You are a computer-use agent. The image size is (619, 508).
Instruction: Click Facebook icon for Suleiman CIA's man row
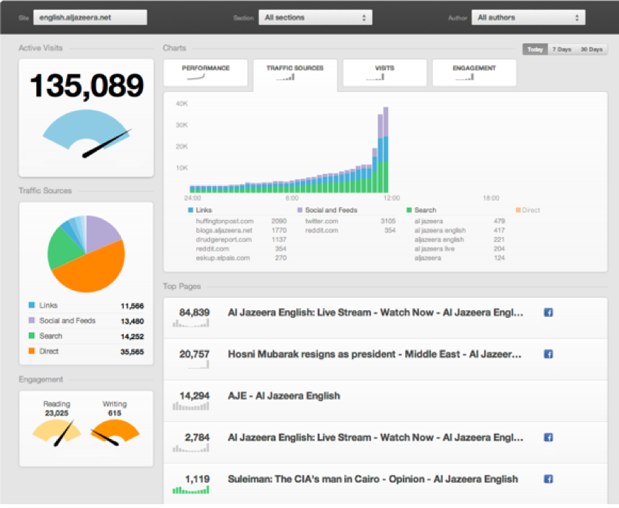[x=548, y=479]
